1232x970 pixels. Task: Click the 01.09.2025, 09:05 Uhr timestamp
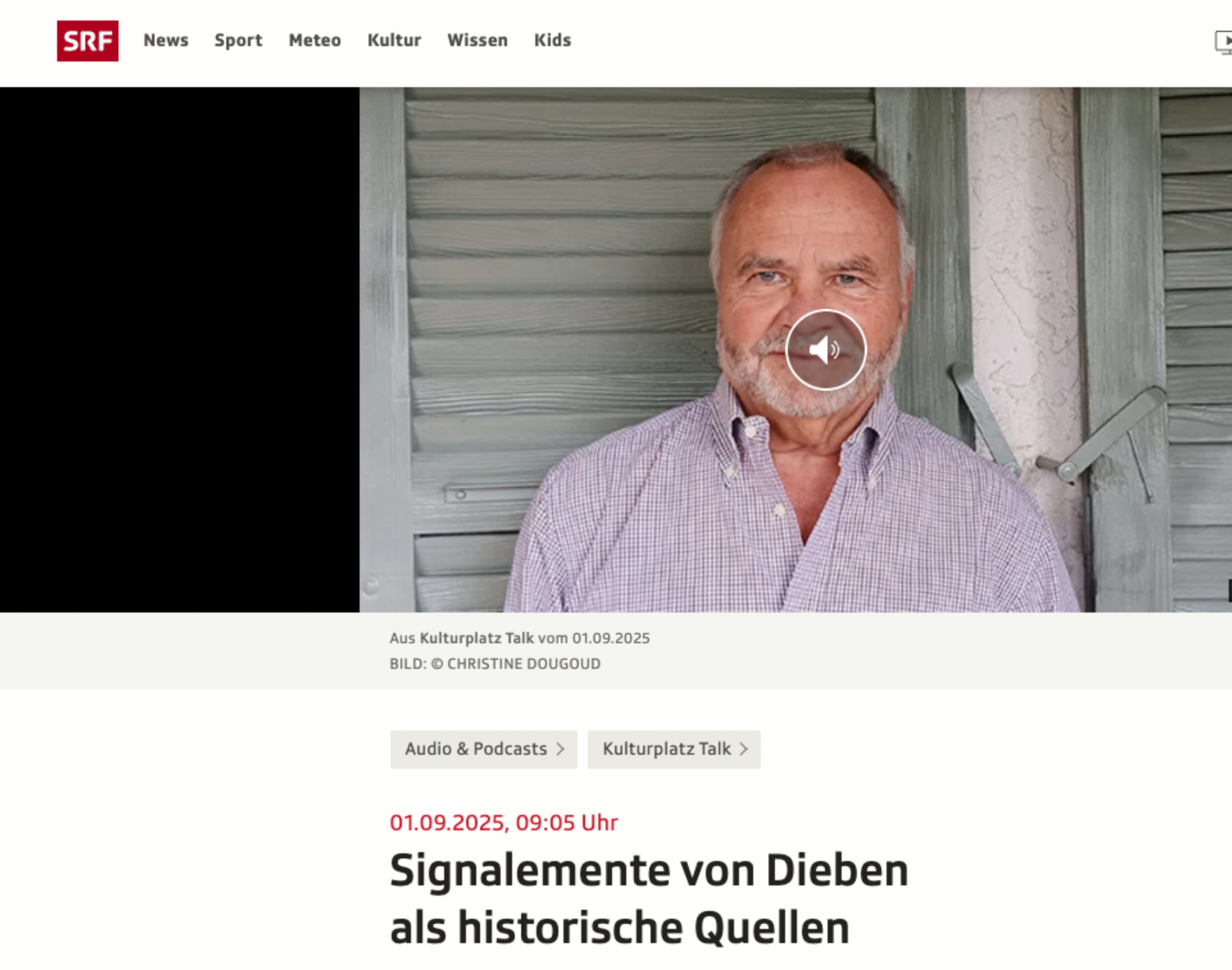[x=504, y=822]
